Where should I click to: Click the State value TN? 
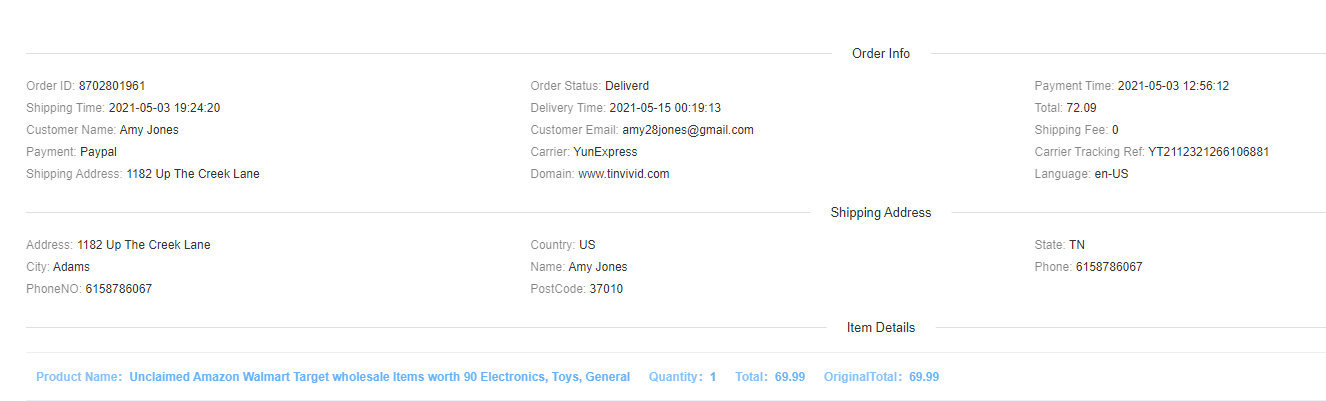pos(1076,245)
